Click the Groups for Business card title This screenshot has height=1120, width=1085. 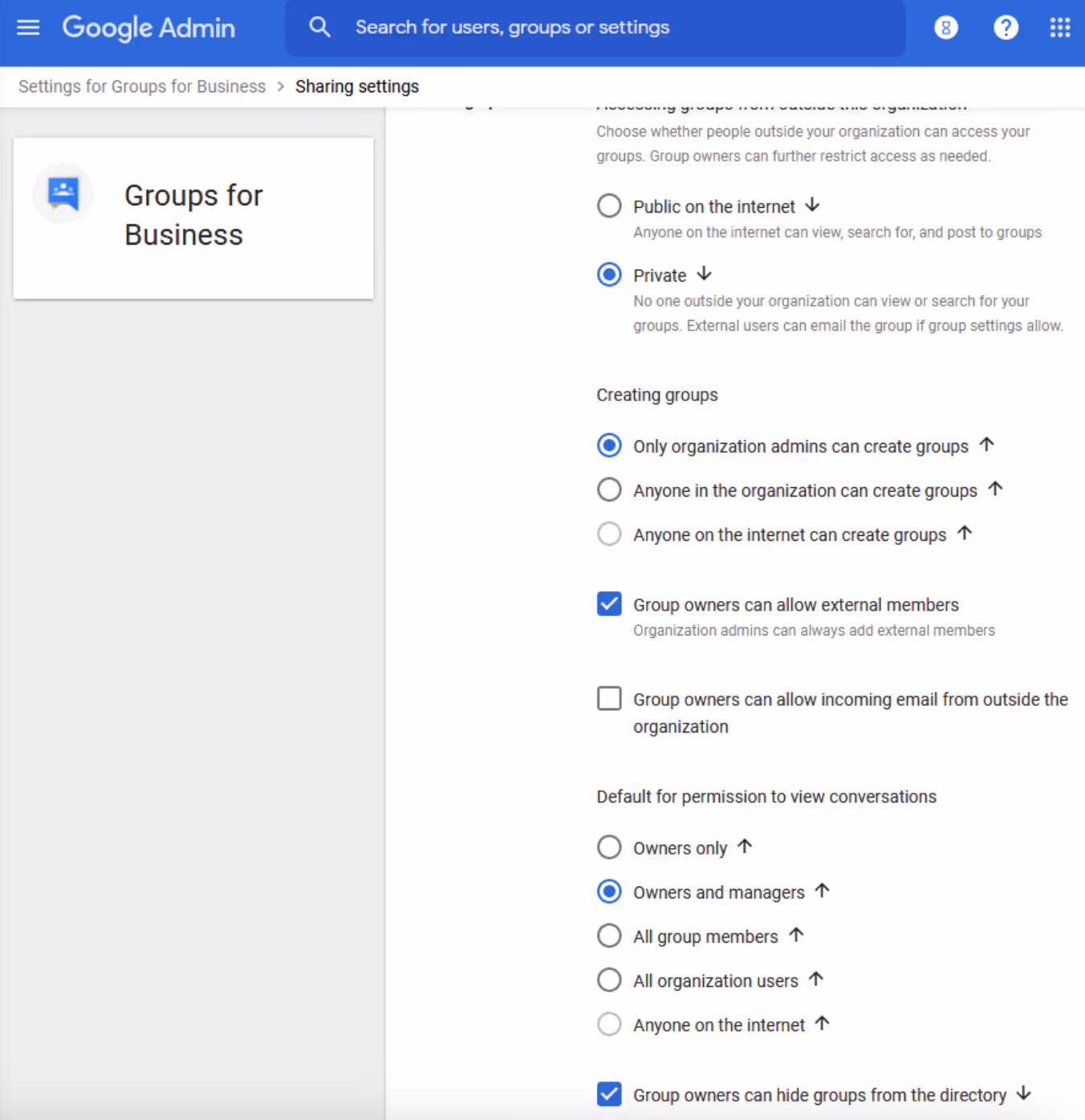click(x=193, y=215)
